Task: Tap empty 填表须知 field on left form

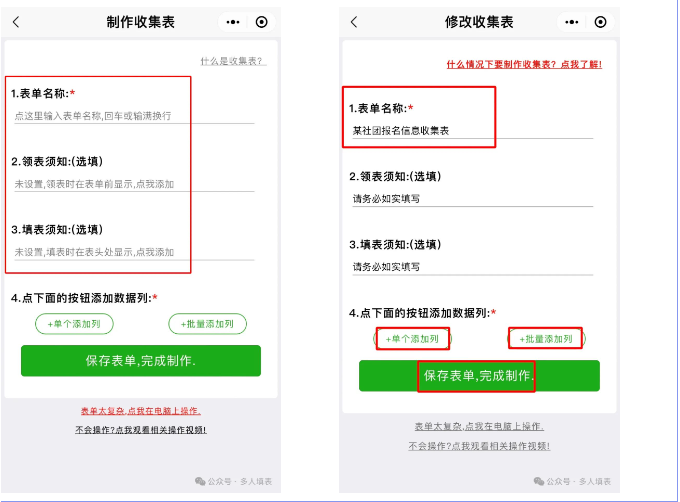Action: pos(134,252)
